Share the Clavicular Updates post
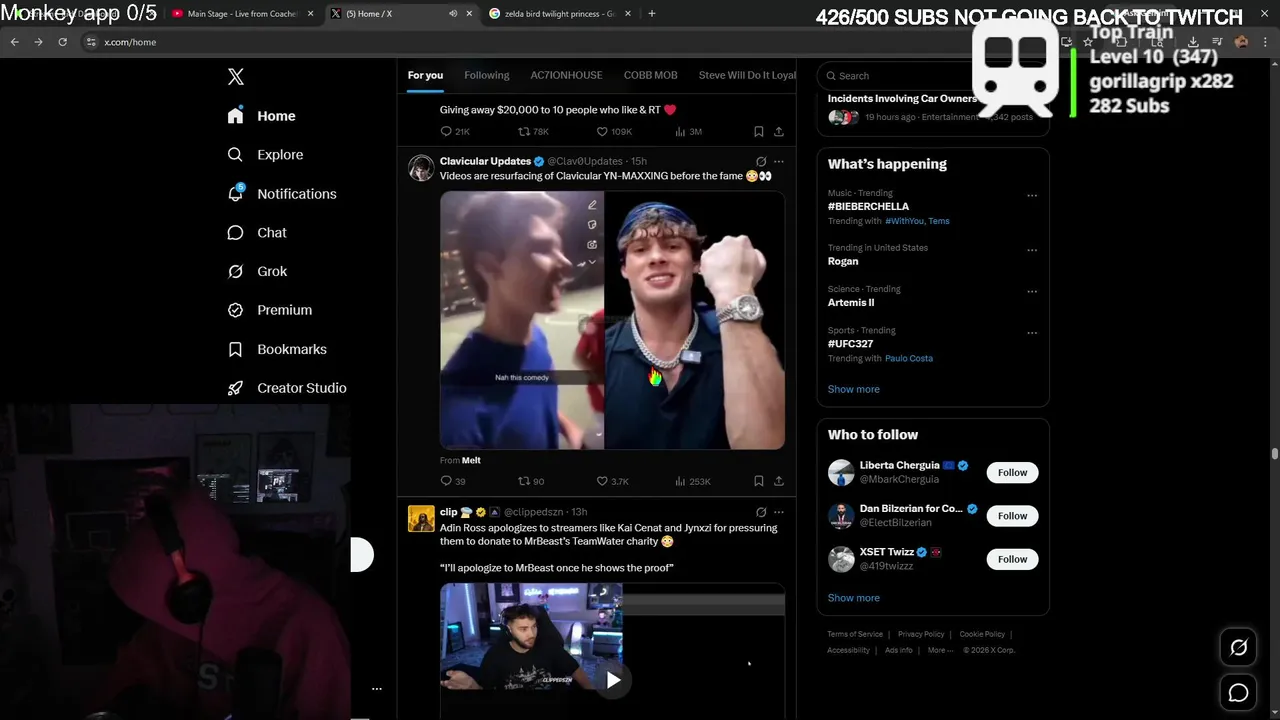Image resolution: width=1280 pixels, height=720 pixels. coord(779,481)
